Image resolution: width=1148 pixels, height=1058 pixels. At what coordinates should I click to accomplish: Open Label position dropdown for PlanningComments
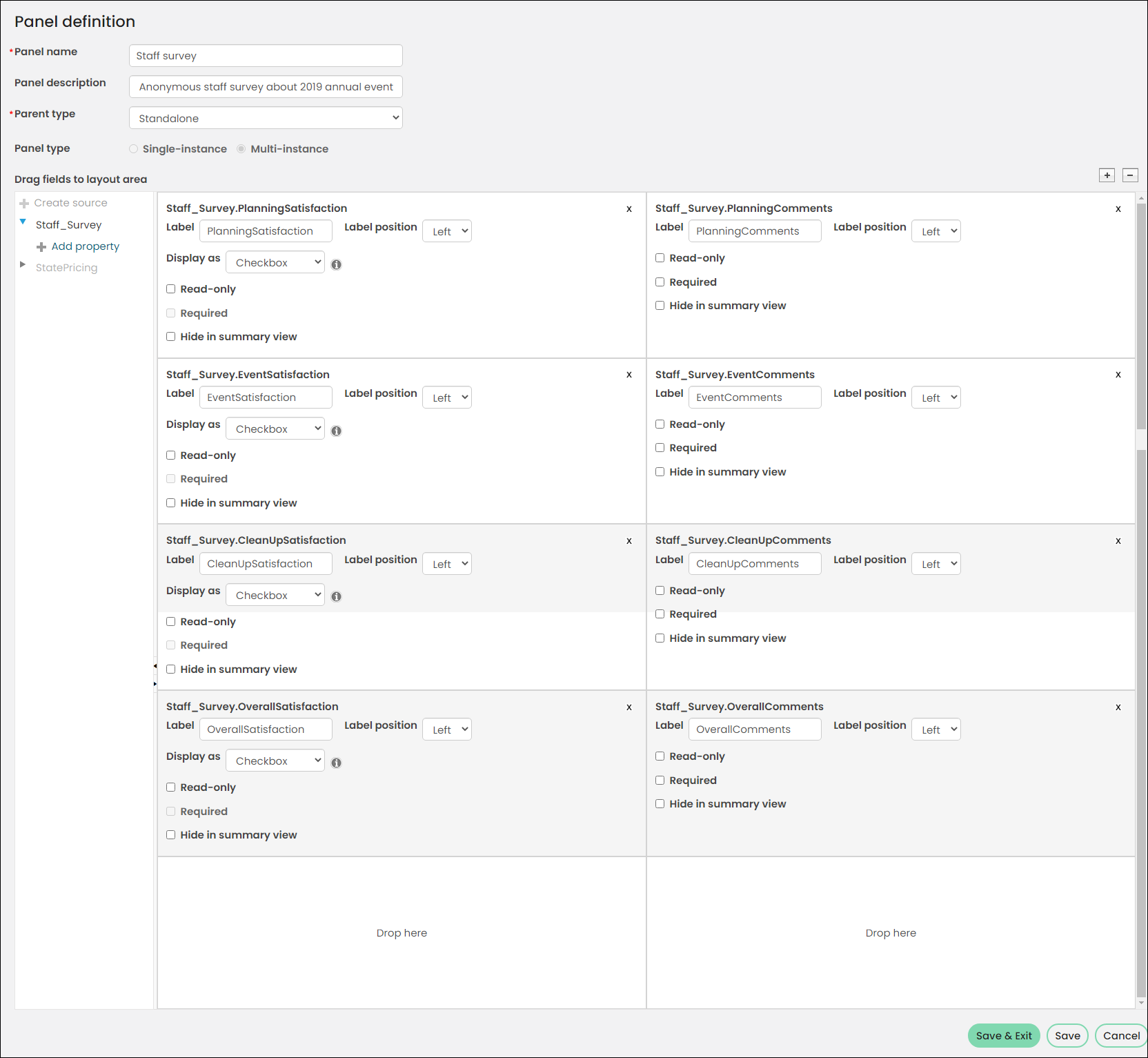point(936,231)
